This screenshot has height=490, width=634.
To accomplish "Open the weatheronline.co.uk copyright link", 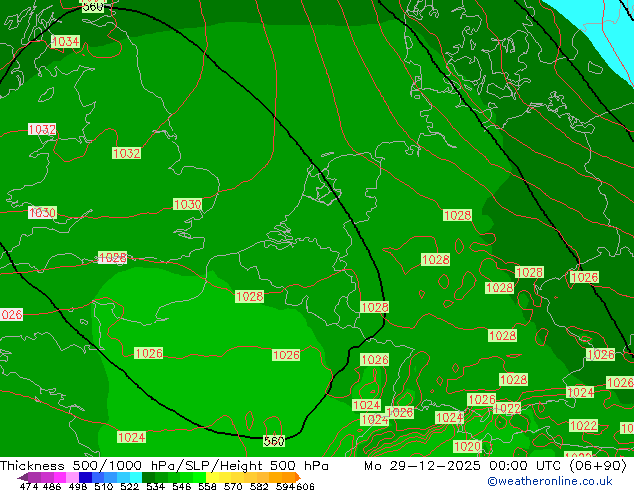I will click(550, 481).
